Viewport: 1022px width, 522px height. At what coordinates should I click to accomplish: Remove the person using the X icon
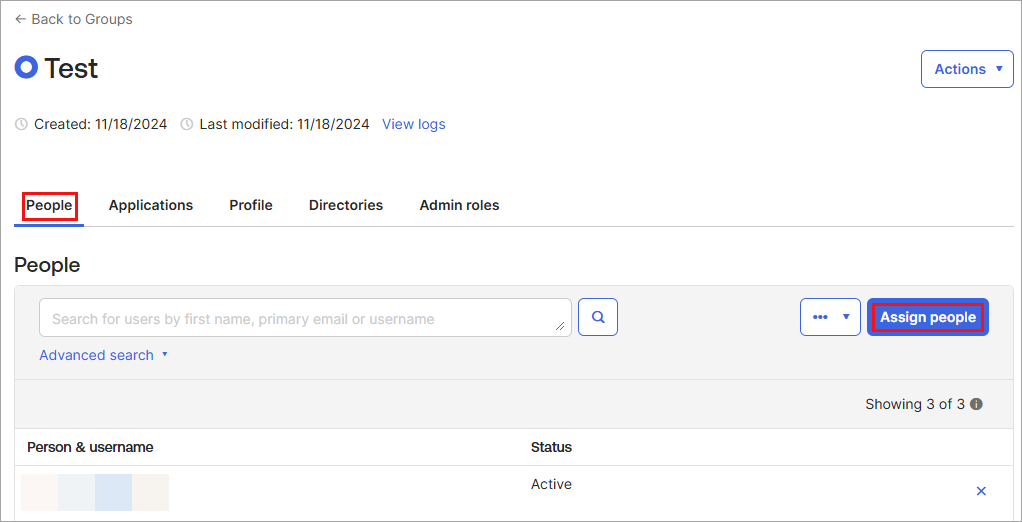[981, 491]
